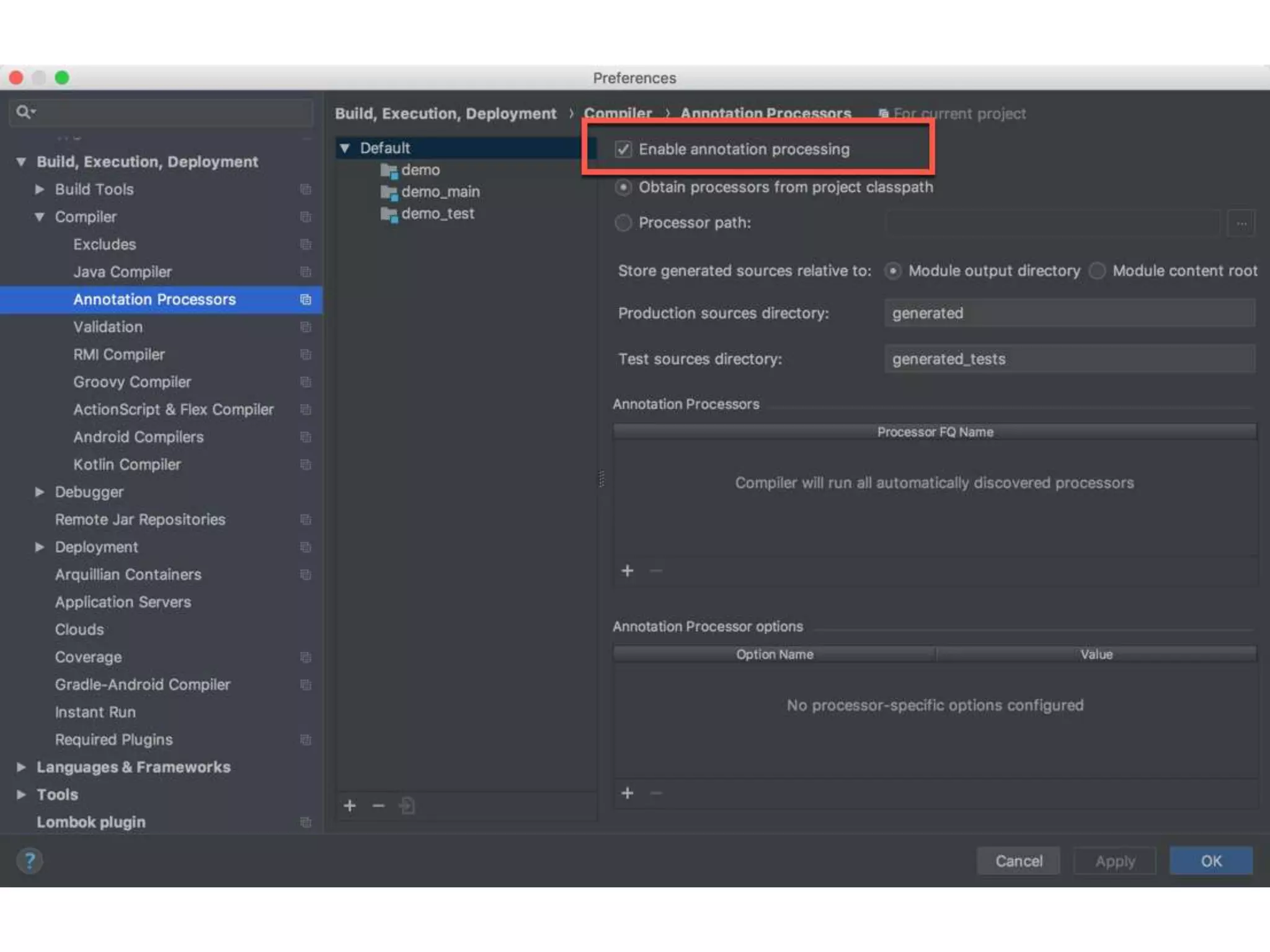This screenshot has width=1270, height=952.
Task: Toggle Enable annotation processing checkbox
Action: (x=623, y=149)
